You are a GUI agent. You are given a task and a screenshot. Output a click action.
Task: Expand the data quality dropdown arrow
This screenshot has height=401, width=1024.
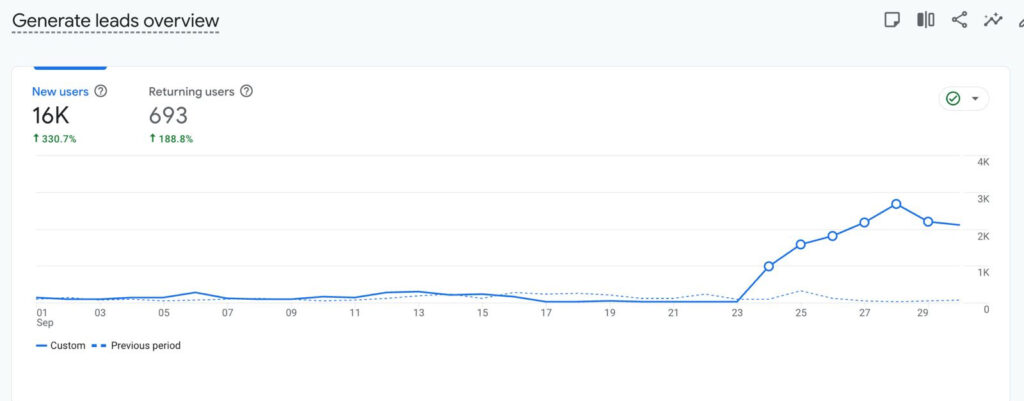pos(975,99)
